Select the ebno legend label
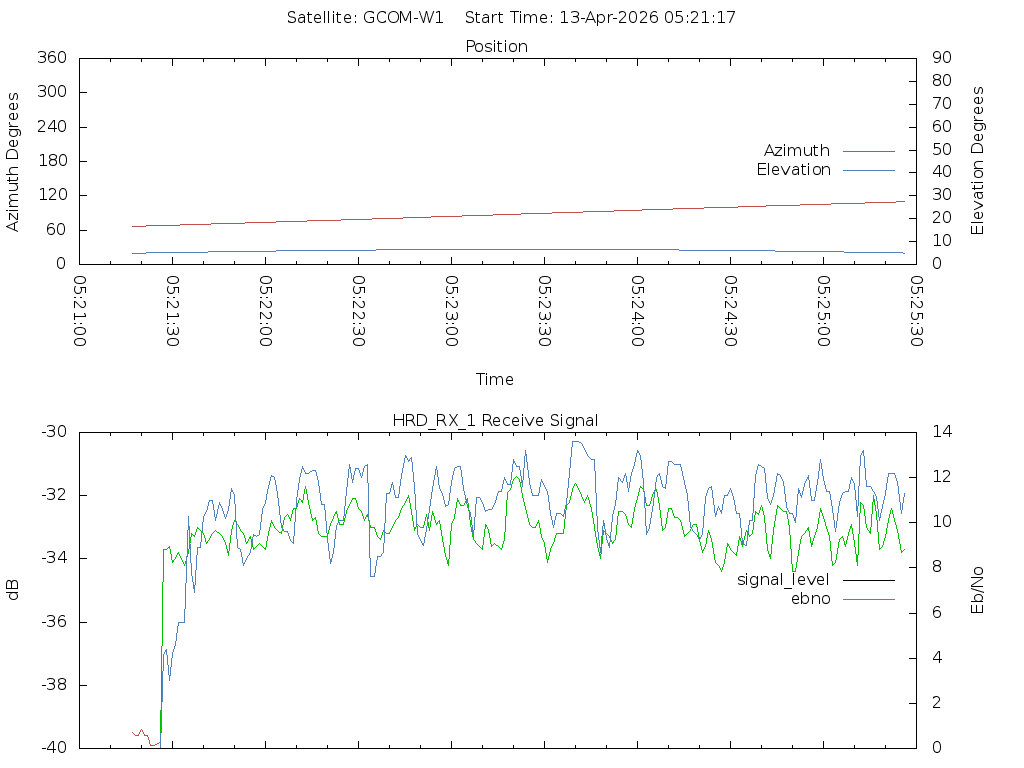This screenshot has height=768, width=1024. pyautogui.click(x=811, y=598)
